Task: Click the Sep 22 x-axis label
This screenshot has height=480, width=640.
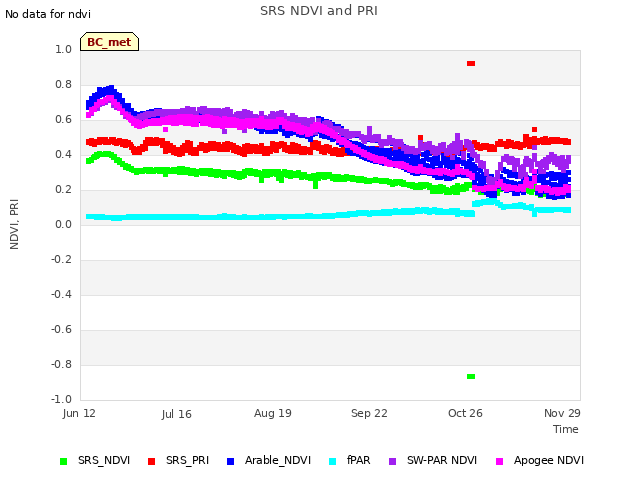Action: (369, 413)
